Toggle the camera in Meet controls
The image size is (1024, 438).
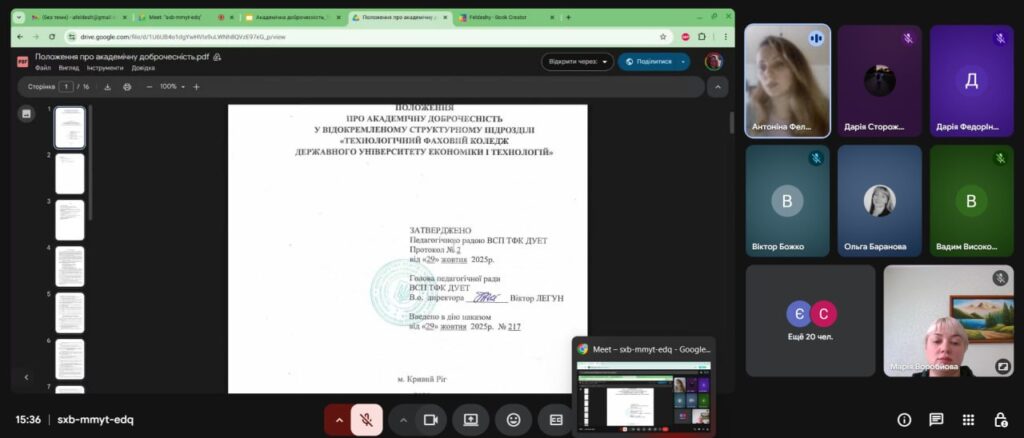431,420
